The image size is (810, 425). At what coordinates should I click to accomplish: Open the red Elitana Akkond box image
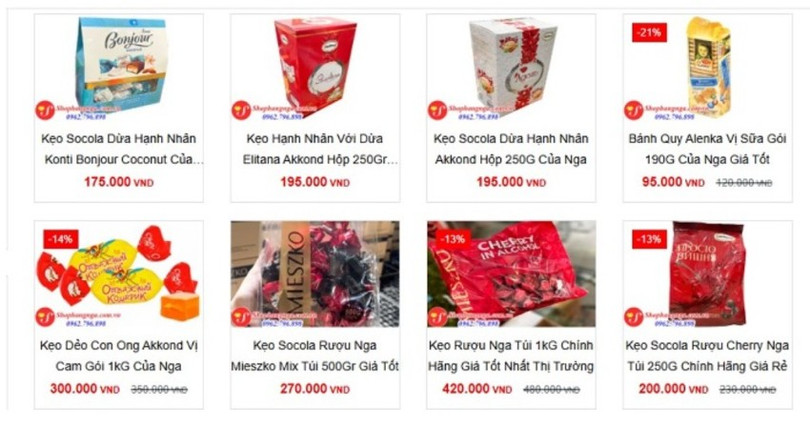[315, 68]
